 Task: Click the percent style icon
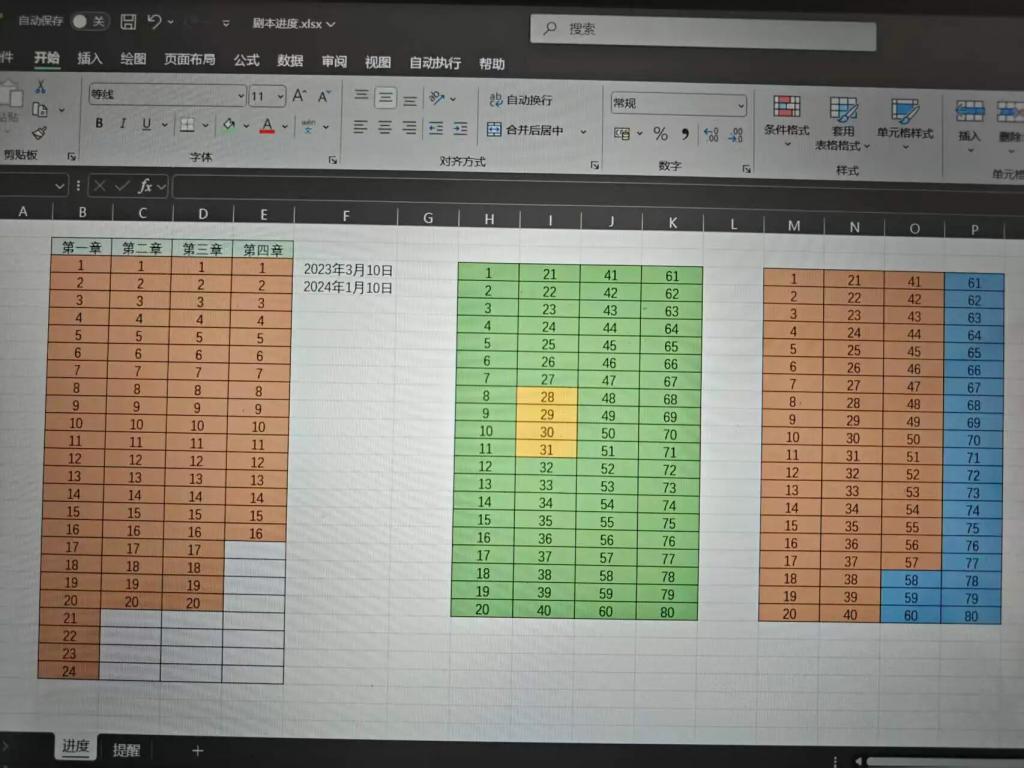(x=660, y=134)
